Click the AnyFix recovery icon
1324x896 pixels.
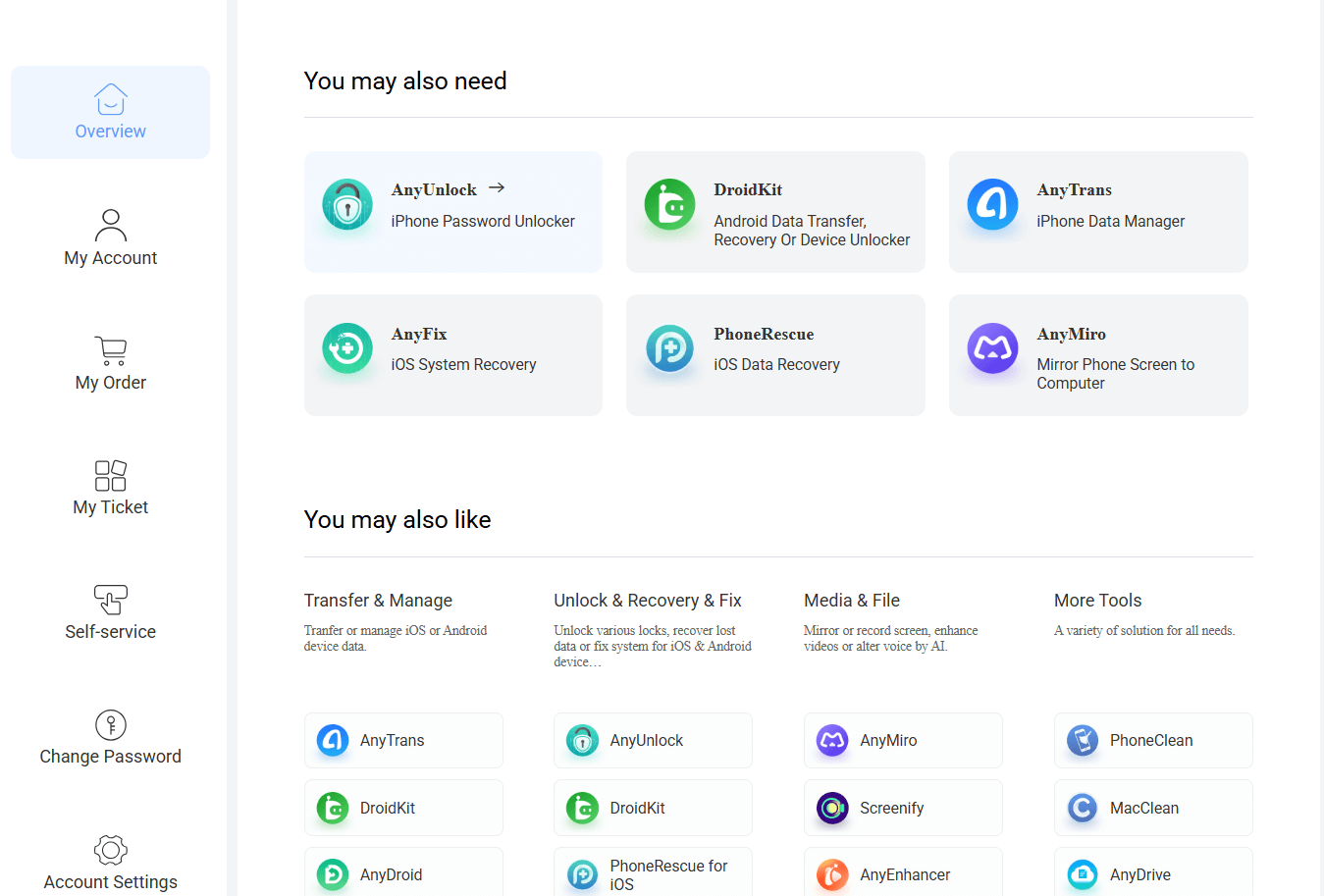[347, 348]
